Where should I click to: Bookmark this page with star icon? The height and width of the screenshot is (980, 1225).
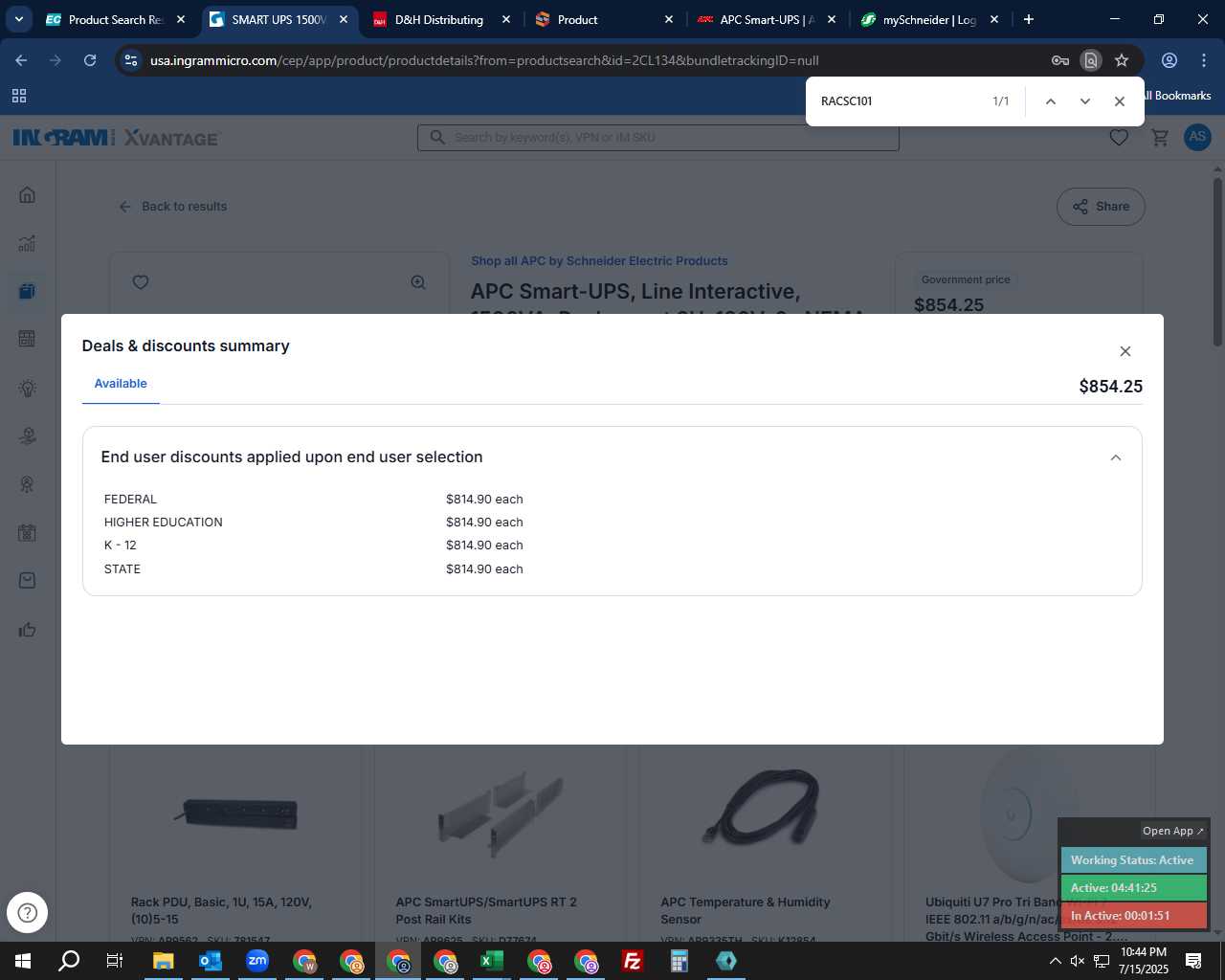[x=1122, y=60]
